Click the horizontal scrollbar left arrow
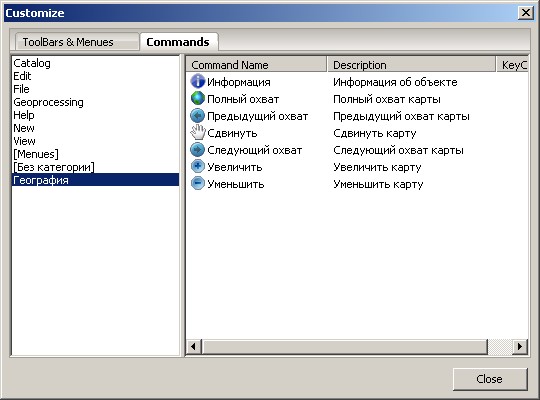 (x=194, y=346)
